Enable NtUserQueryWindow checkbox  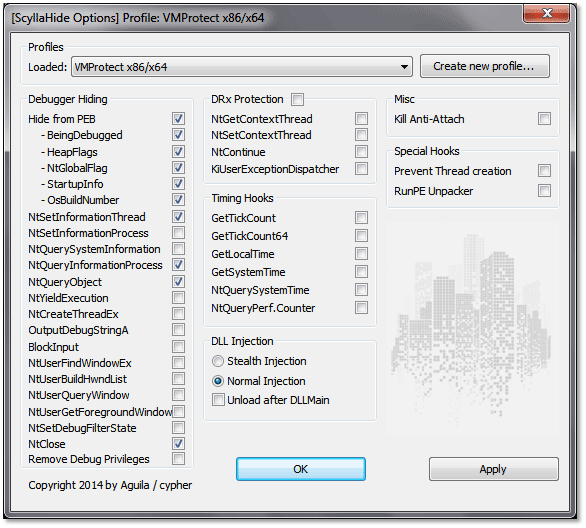[178, 395]
